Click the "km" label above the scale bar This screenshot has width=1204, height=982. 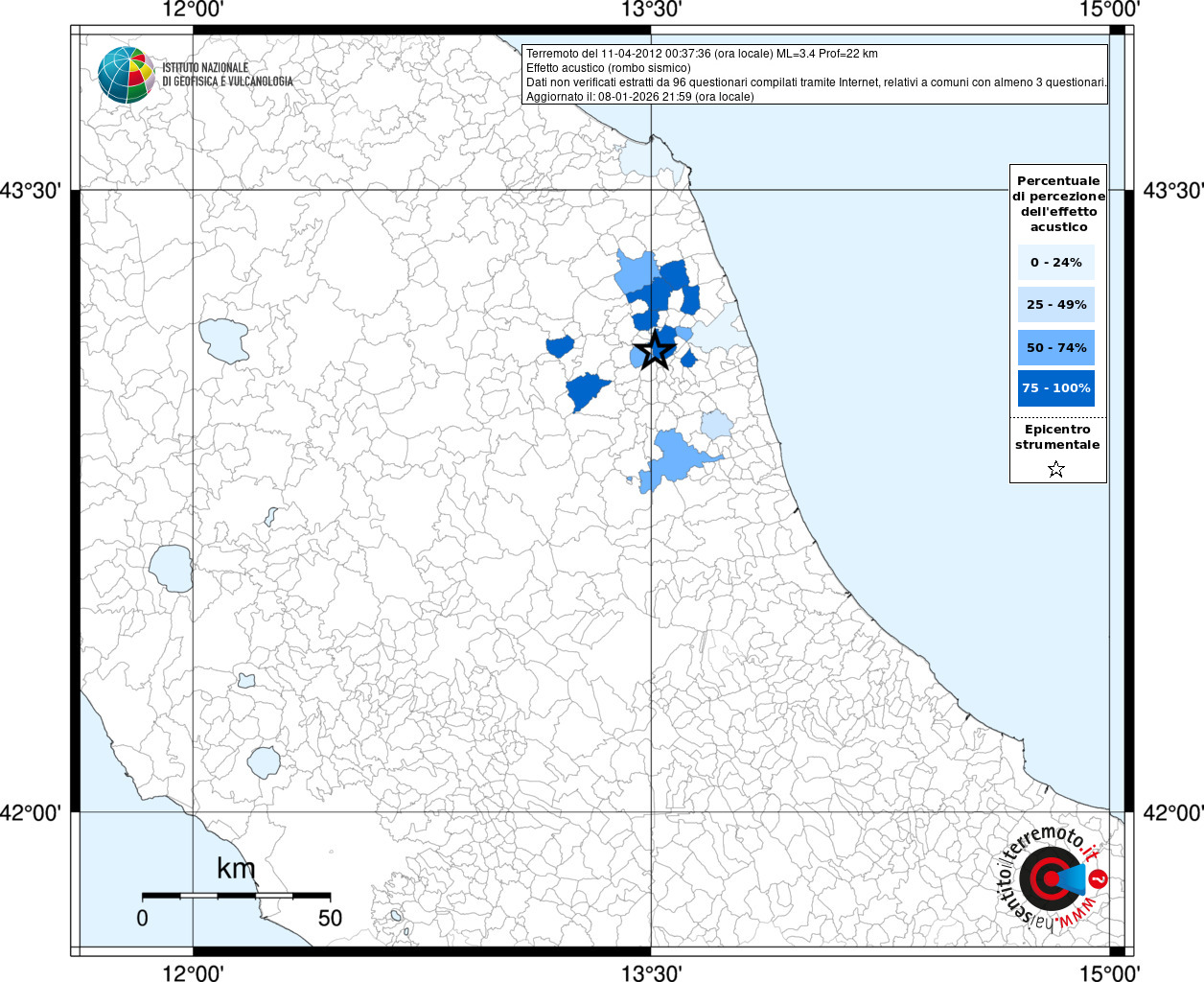[x=236, y=869]
